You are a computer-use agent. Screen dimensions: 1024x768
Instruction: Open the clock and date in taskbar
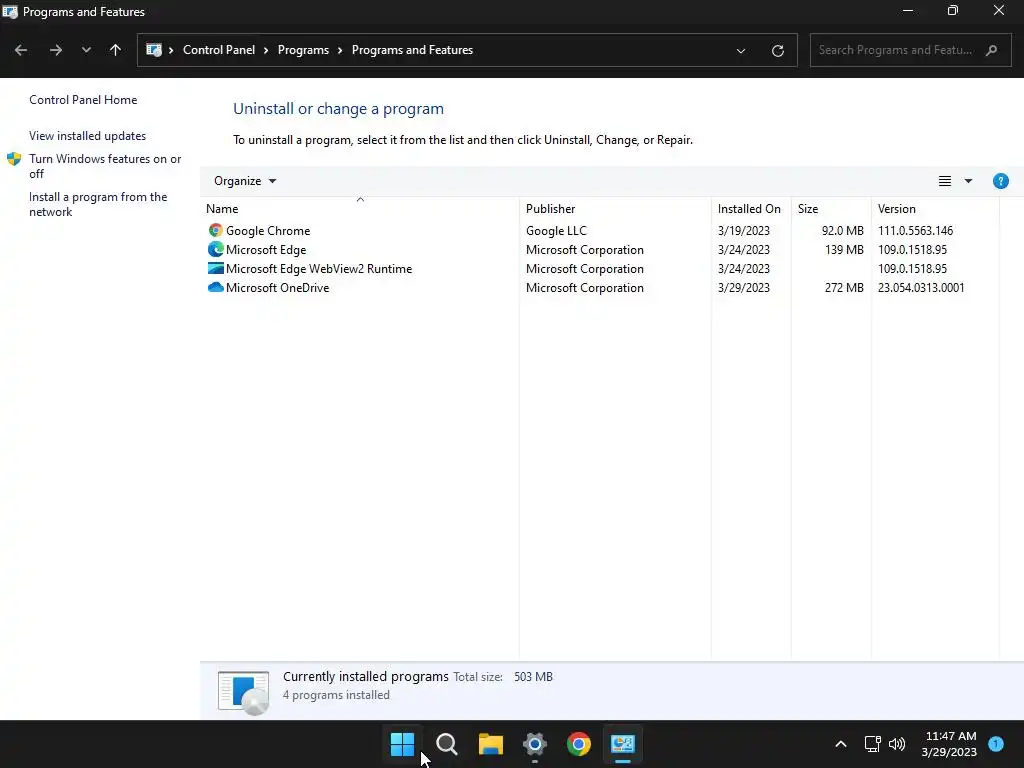pos(950,744)
